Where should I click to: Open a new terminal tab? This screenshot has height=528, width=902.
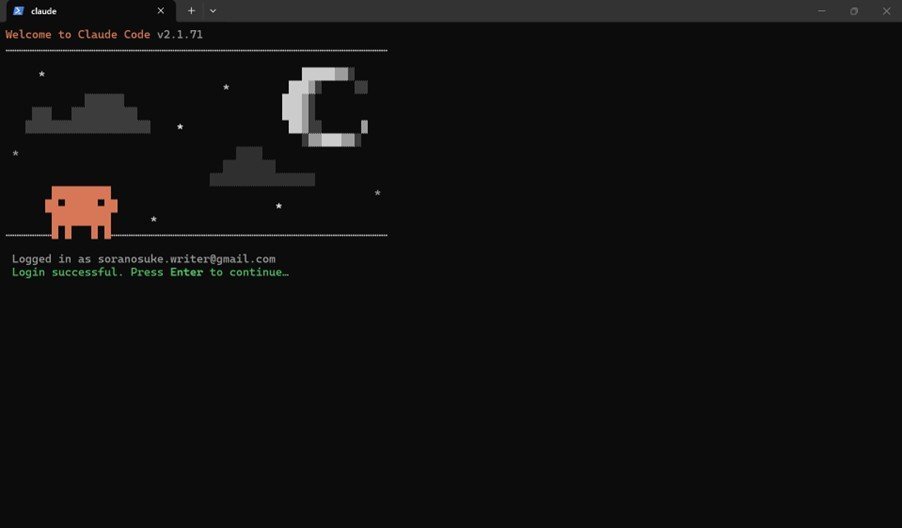(x=192, y=11)
